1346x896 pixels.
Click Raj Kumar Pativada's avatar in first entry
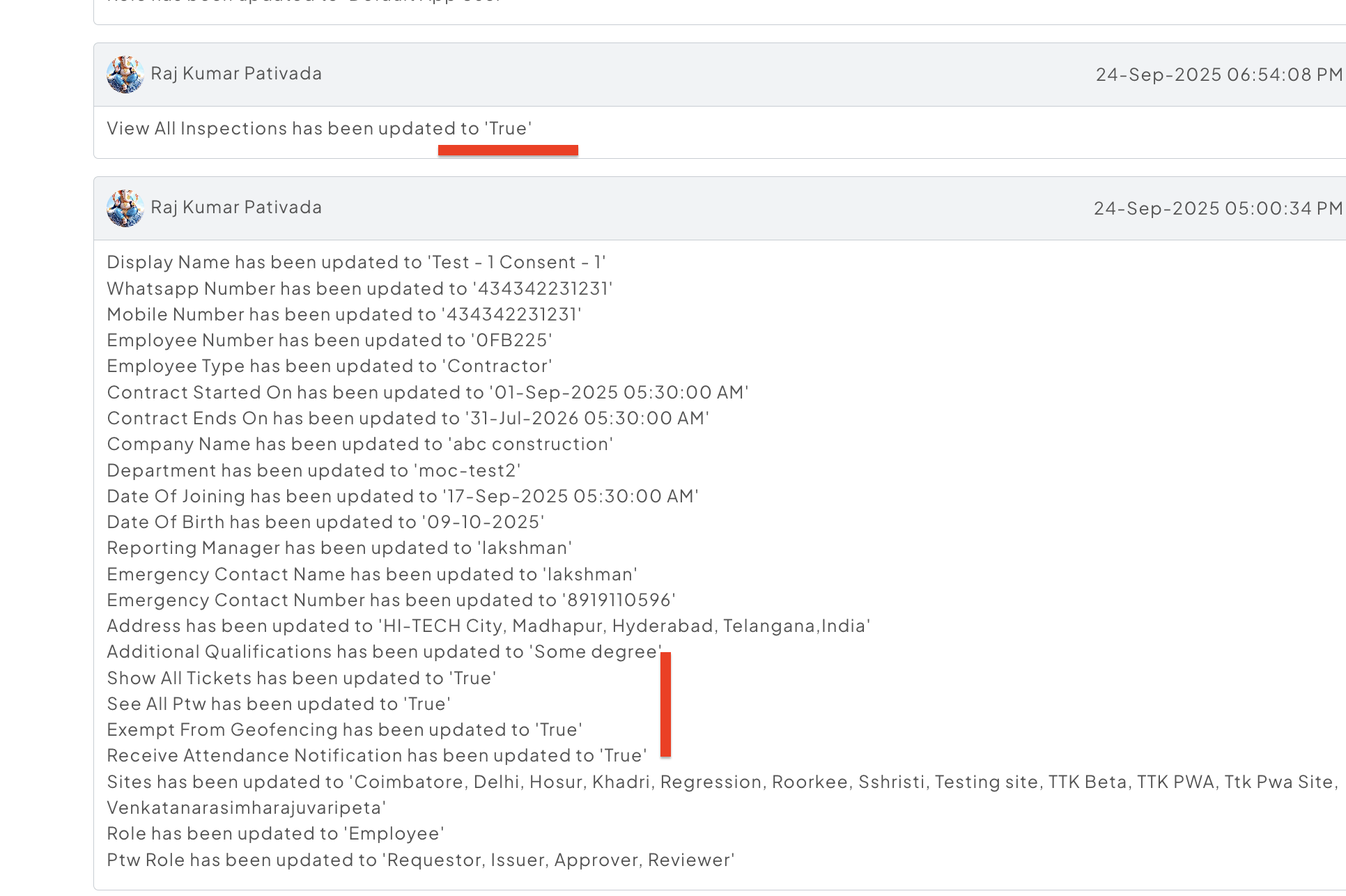coord(125,75)
